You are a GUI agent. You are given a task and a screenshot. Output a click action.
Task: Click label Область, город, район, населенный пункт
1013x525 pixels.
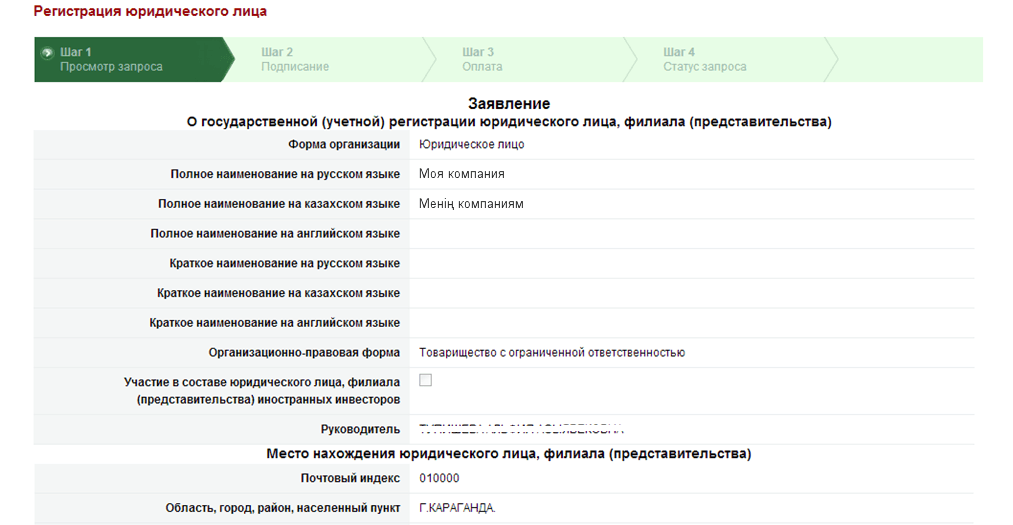[x=283, y=508]
